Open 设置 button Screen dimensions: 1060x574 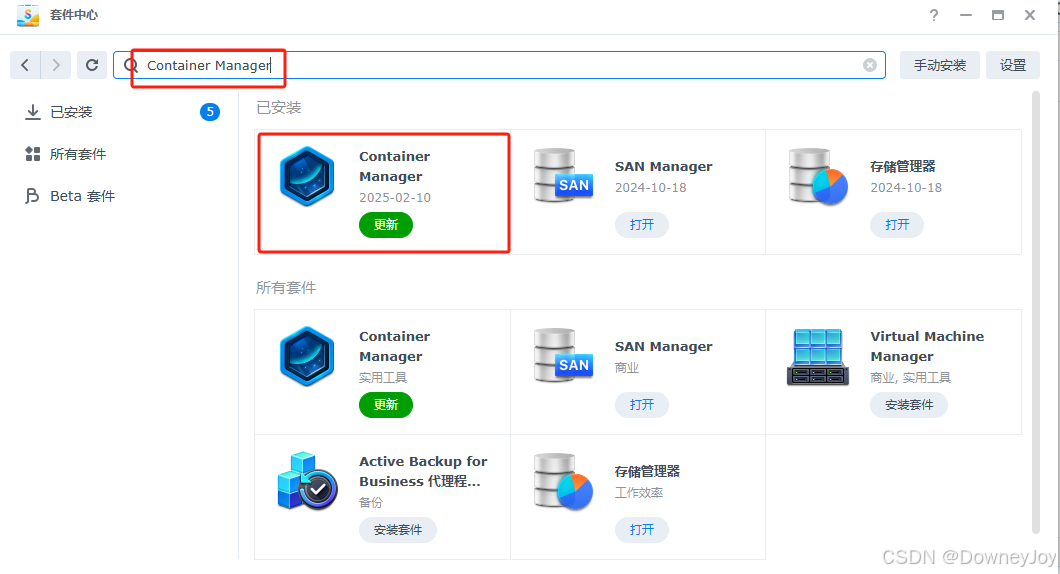coord(1013,65)
